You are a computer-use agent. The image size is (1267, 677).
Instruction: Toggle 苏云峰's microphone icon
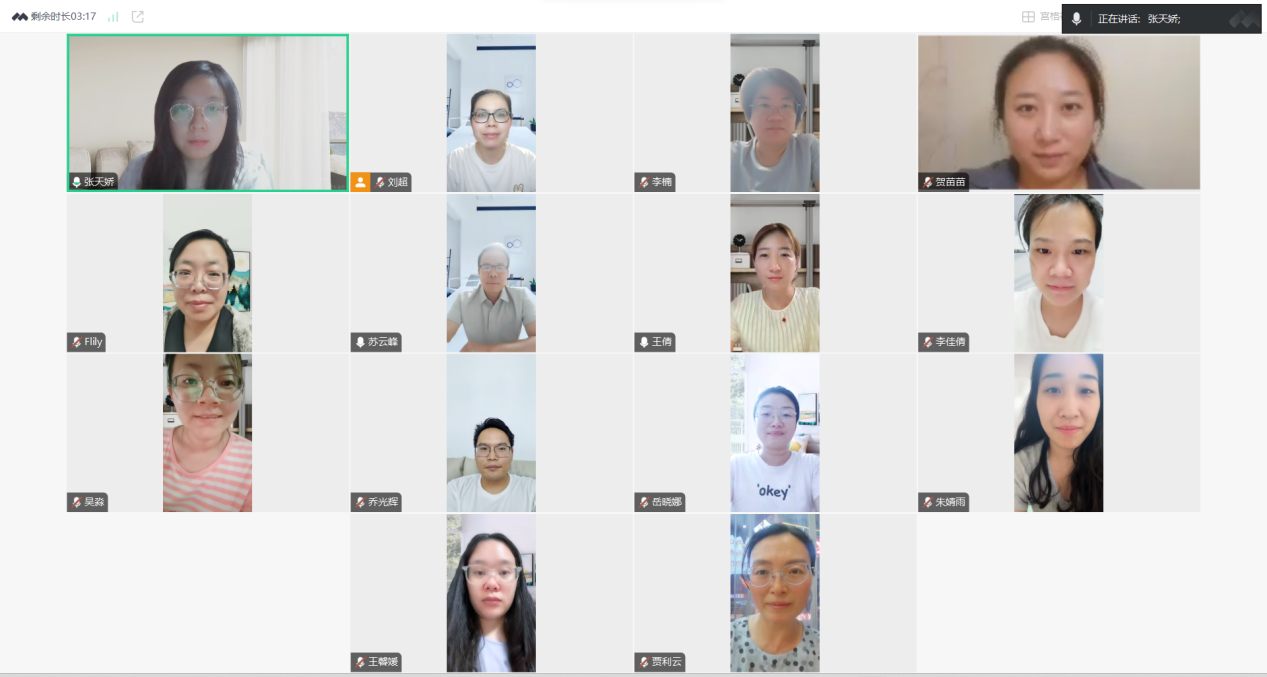coord(360,342)
